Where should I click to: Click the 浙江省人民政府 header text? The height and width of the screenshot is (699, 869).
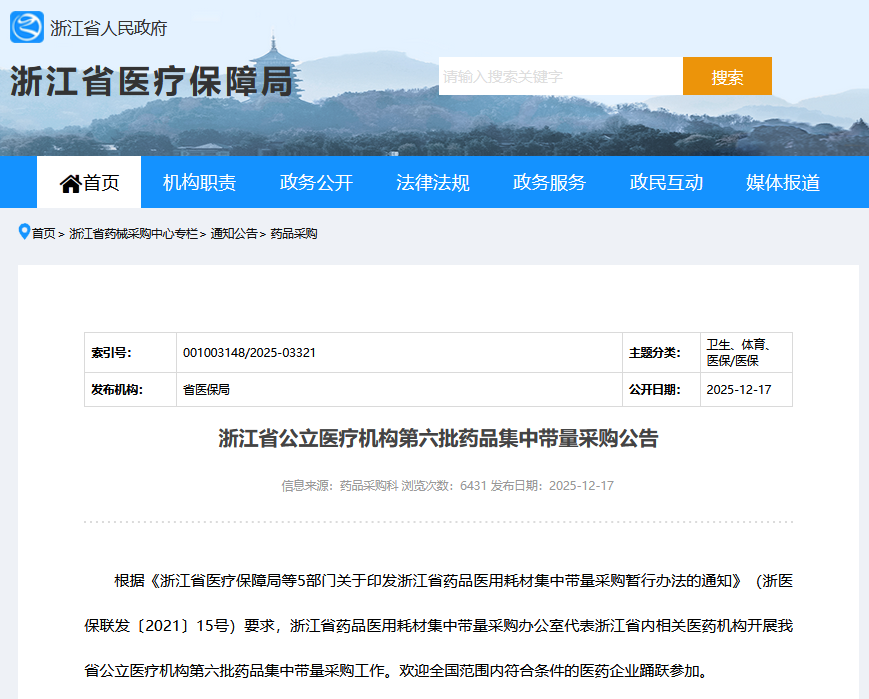(x=108, y=28)
